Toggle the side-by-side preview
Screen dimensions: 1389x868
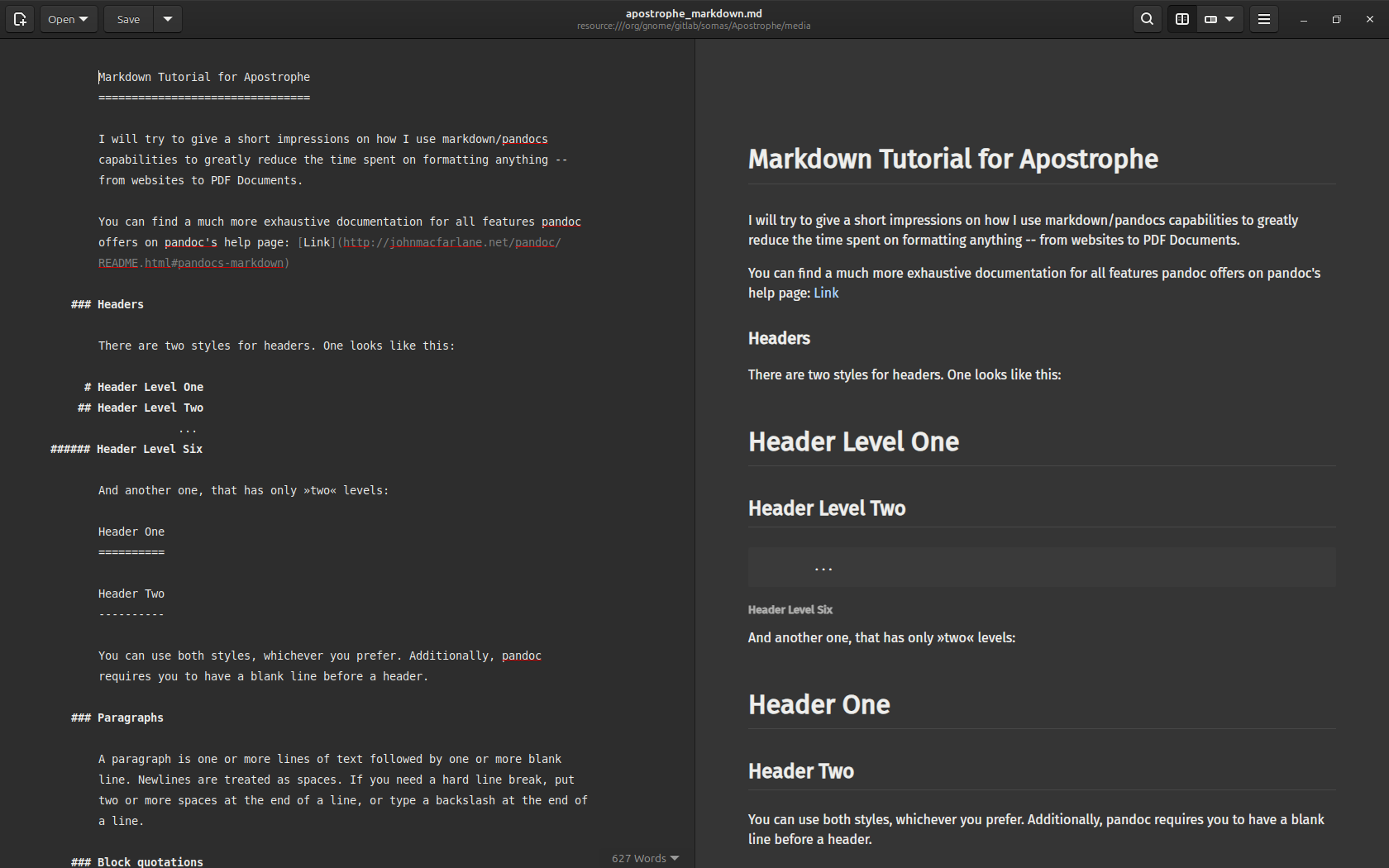(1182, 19)
